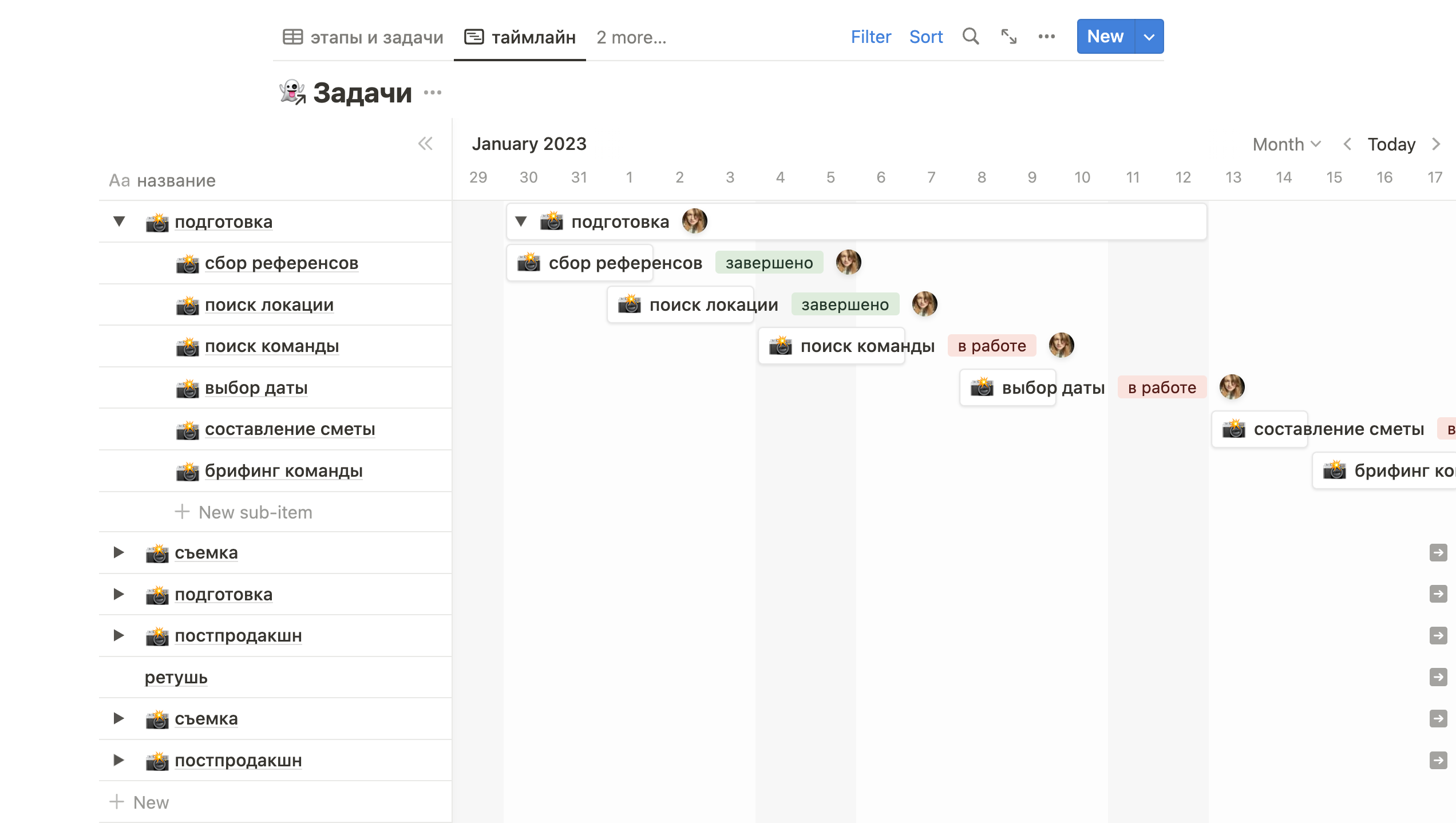Viewport: 1456px width, 823px height.
Task: Open the Month scale dropdown
Action: [1286, 144]
